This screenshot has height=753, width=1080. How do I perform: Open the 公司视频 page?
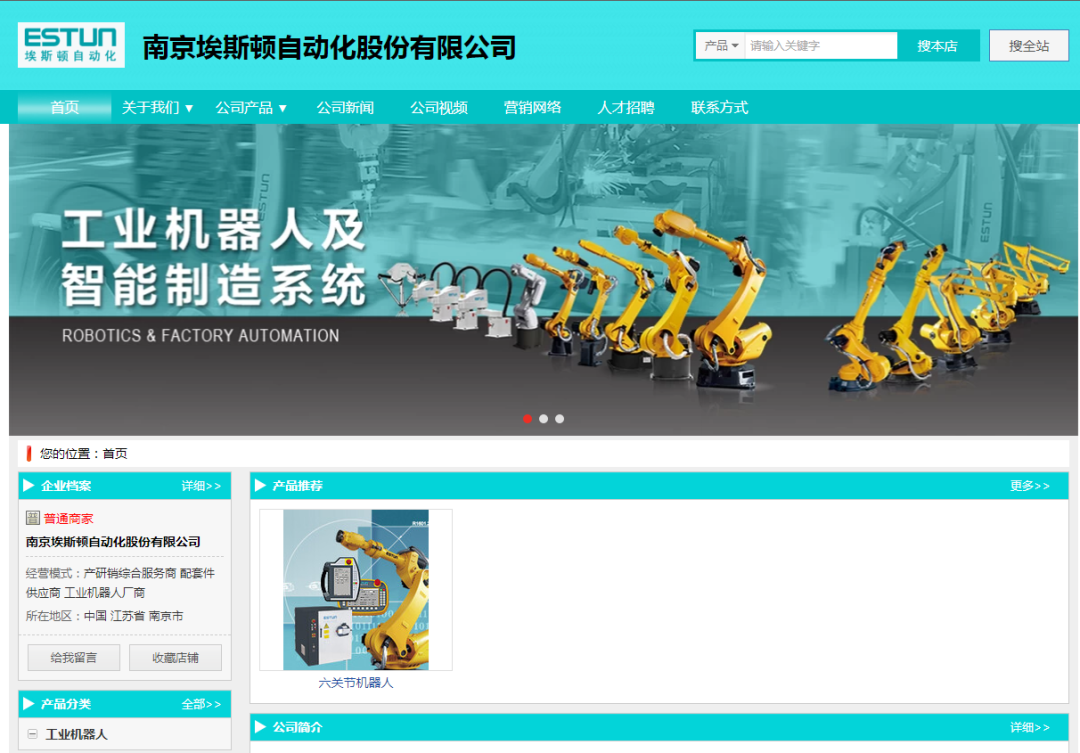(x=439, y=107)
